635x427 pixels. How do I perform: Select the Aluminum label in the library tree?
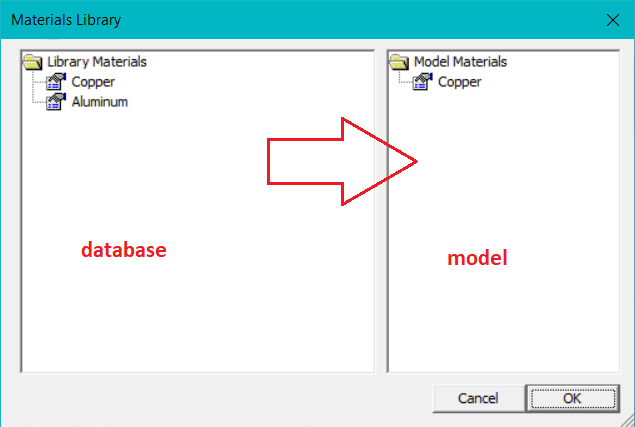coord(100,102)
